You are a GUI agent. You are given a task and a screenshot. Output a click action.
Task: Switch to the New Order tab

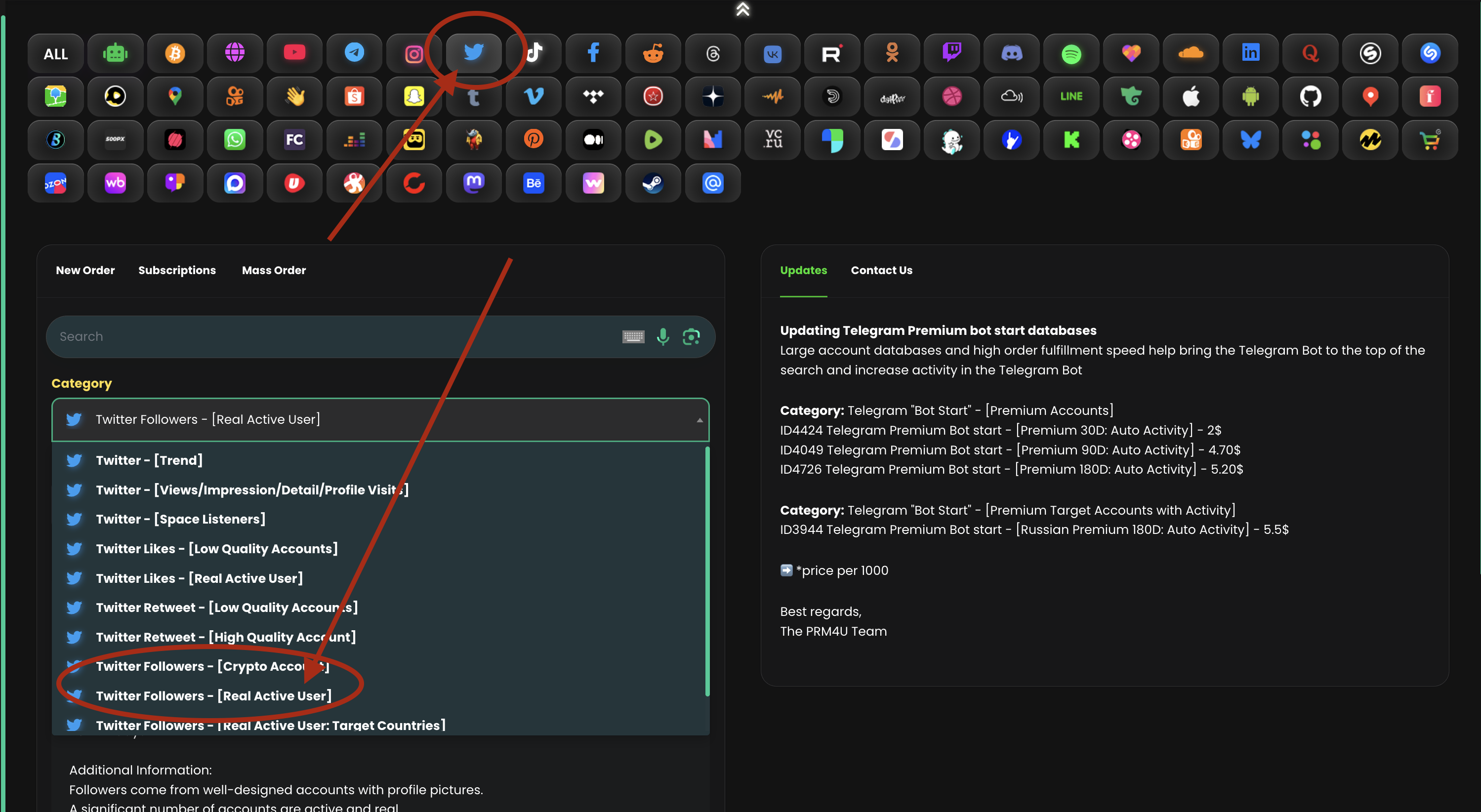pos(85,270)
